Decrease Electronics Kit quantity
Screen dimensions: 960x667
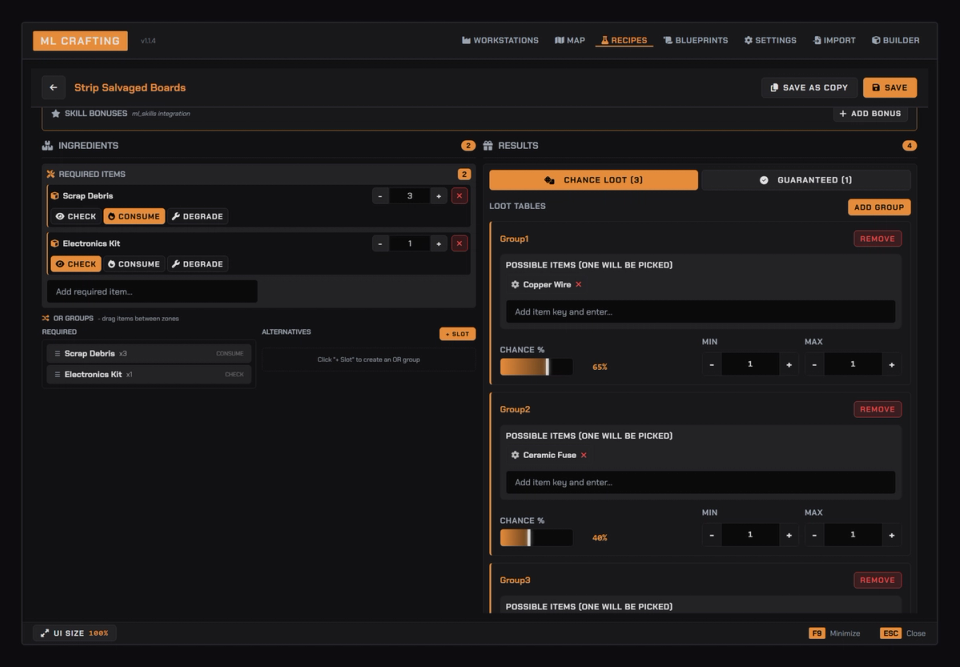click(x=380, y=244)
